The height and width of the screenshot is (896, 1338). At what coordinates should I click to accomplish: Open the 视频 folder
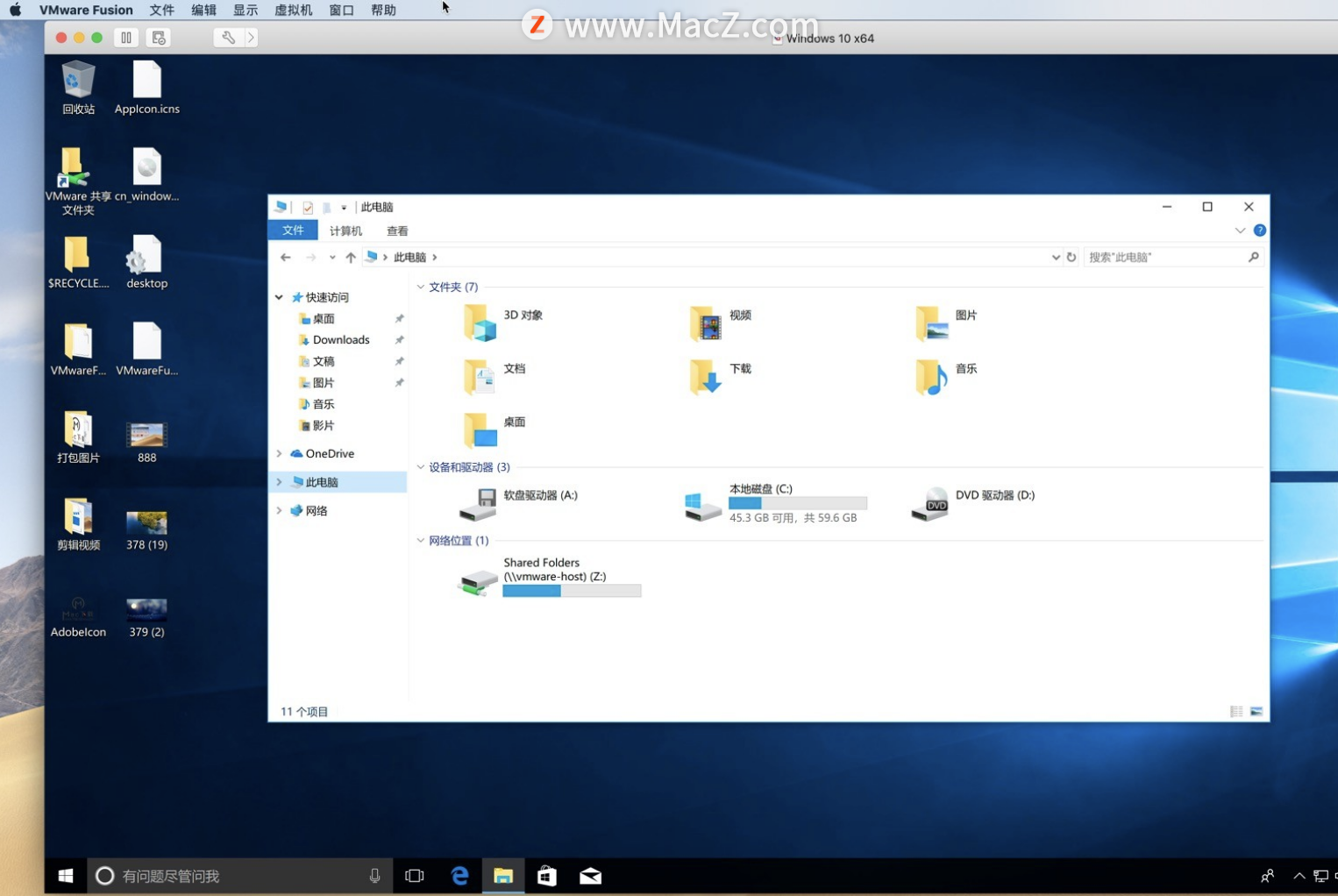click(721, 322)
